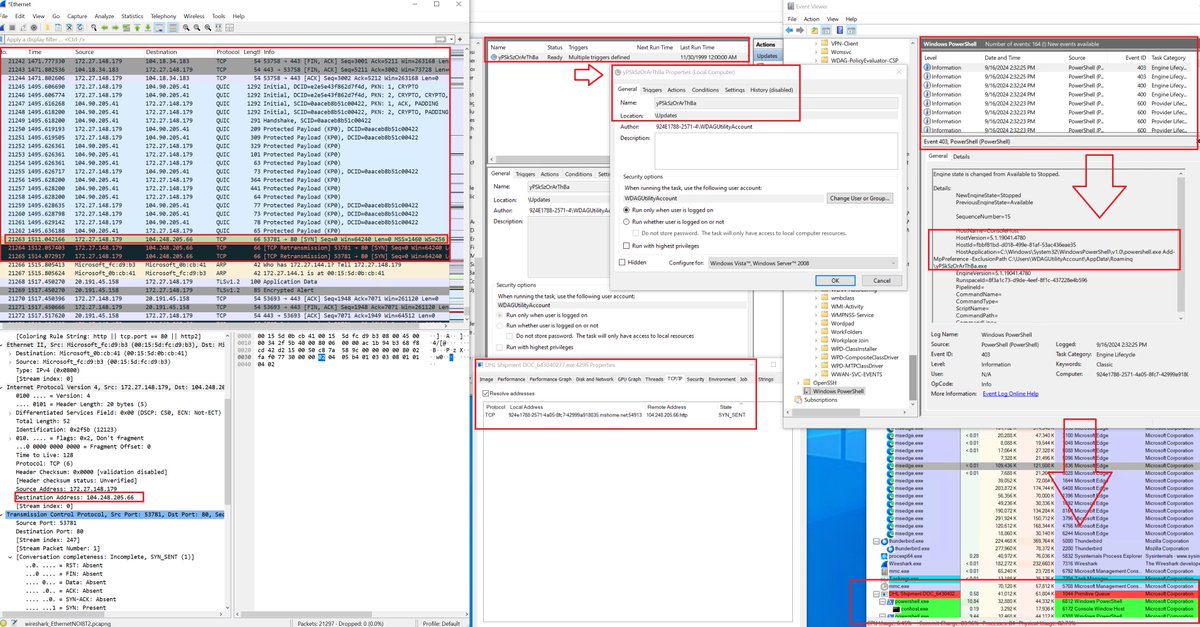Toggle 'Do not store password' in Properties dialog
Image resolution: width=1200 pixels, height=627 pixels.
click(635, 233)
